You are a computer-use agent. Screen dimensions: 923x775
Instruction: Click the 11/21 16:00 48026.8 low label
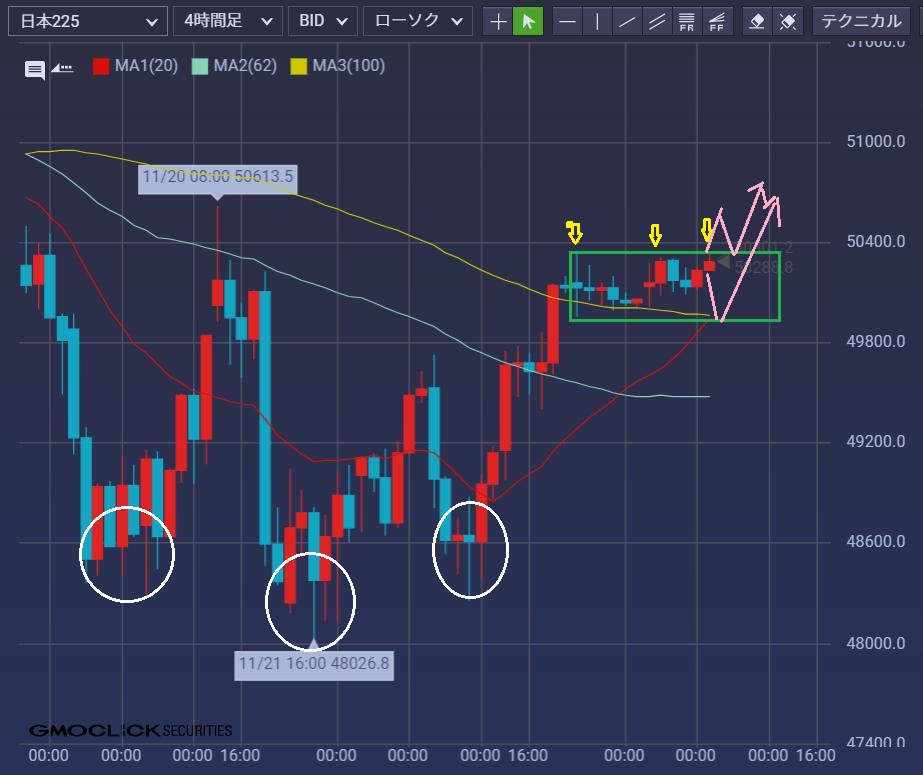click(x=314, y=664)
